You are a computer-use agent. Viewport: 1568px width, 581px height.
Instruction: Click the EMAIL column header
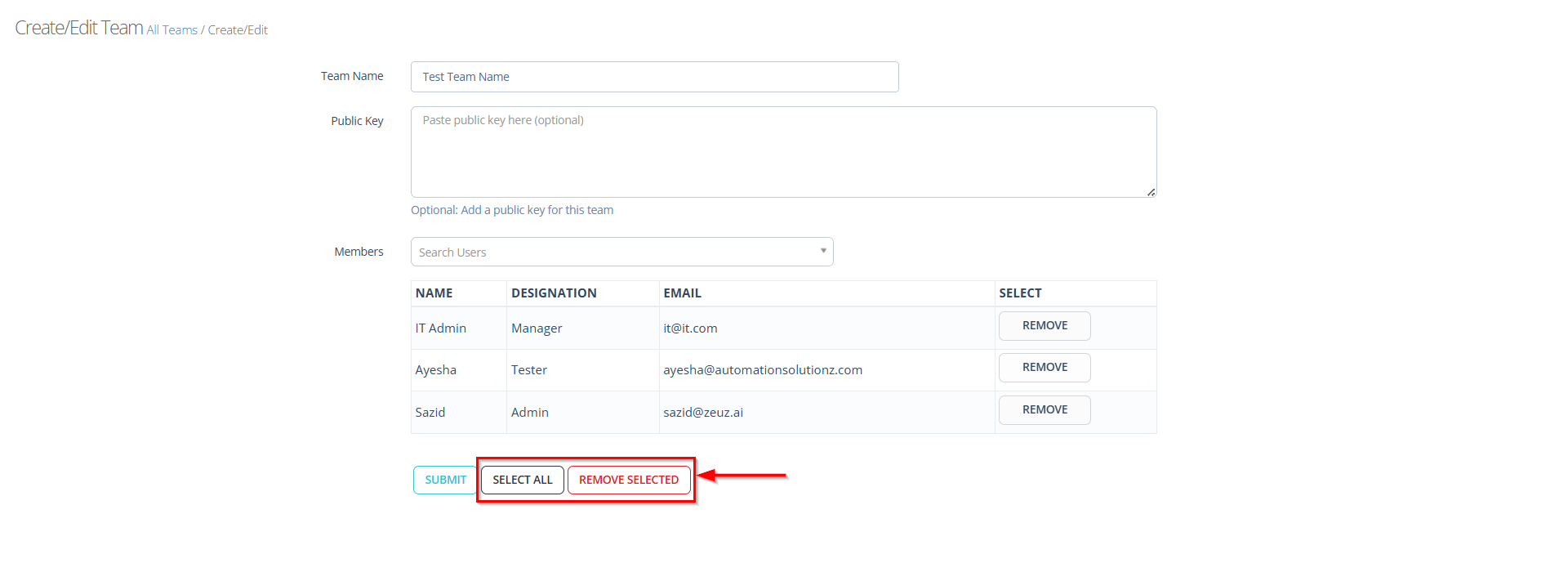pyautogui.click(x=682, y=293)
